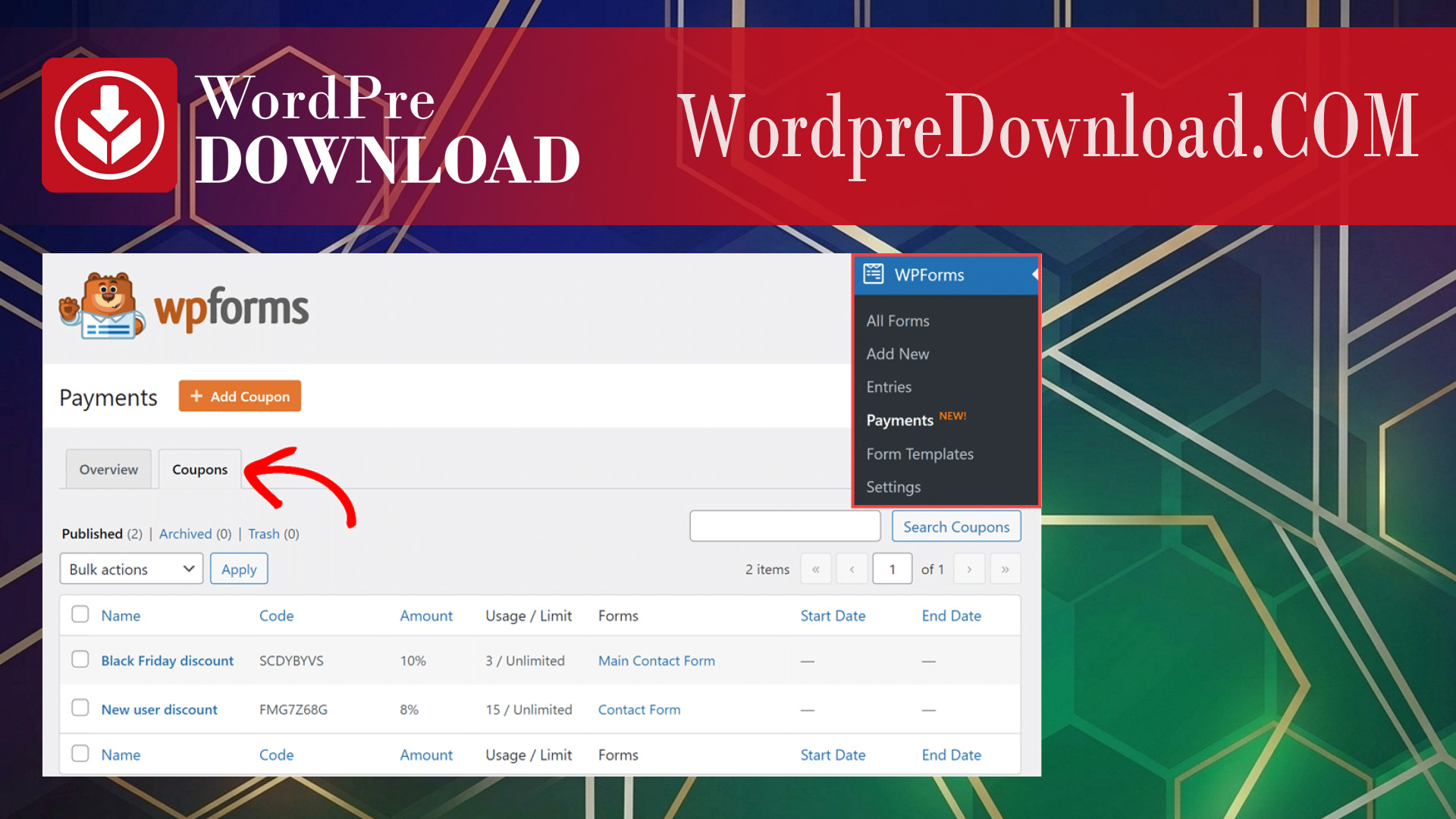
Task: Open the Main Contact Form link
Action: (x=657, y=661)
